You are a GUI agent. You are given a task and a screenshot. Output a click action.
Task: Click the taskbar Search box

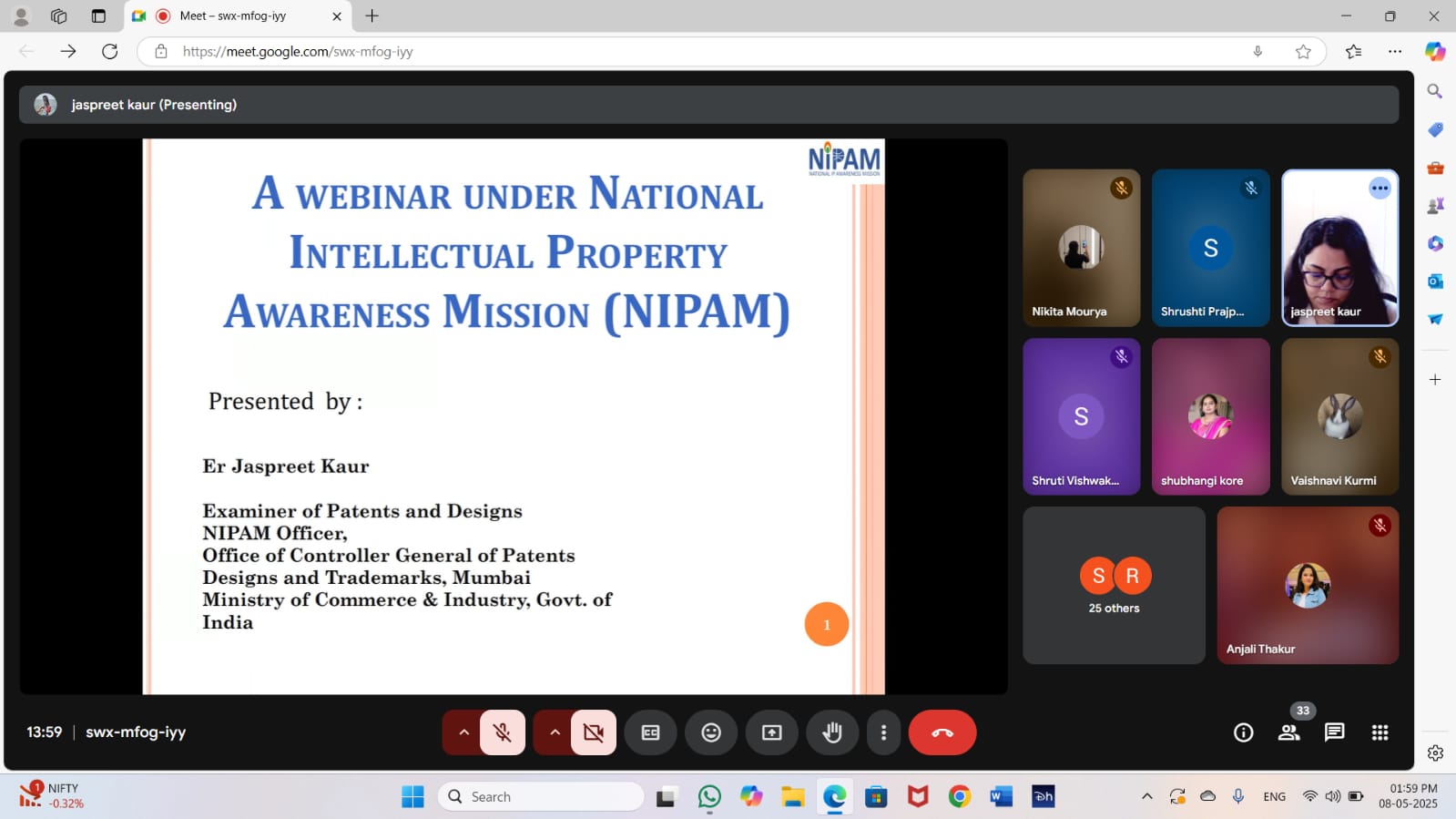tap(541, 796)
